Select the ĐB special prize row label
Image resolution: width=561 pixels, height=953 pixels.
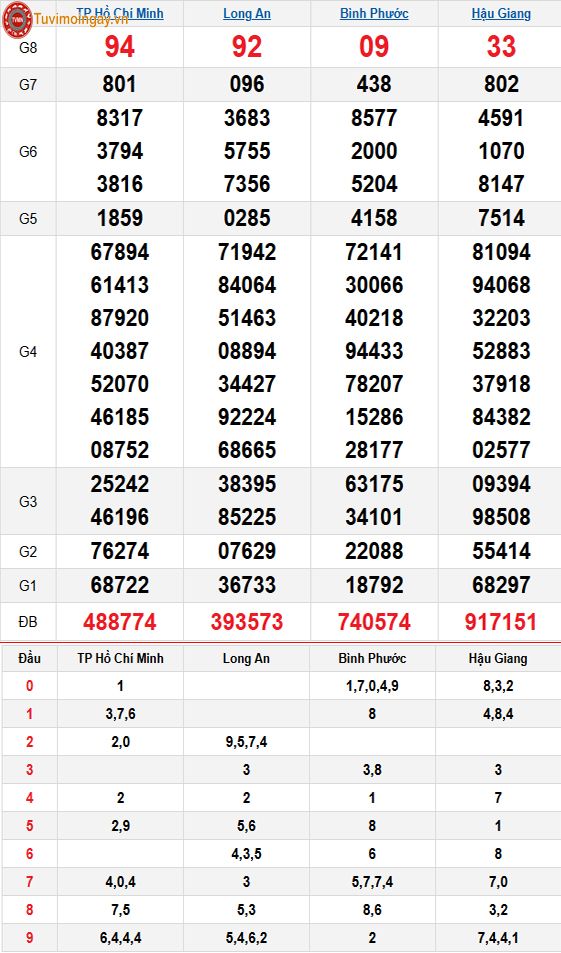[28, 622]
